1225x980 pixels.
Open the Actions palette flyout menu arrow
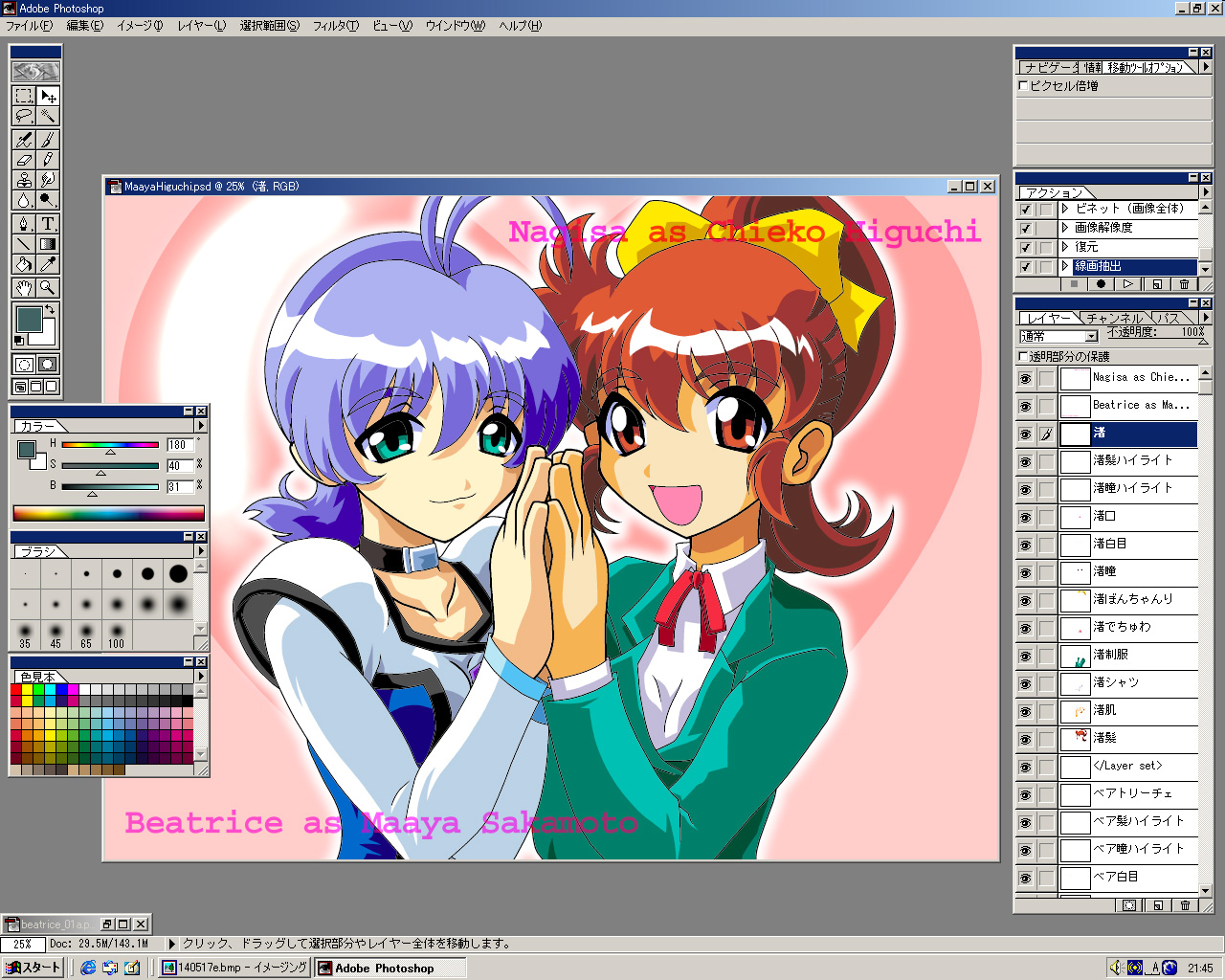[x=1206, y=191]
